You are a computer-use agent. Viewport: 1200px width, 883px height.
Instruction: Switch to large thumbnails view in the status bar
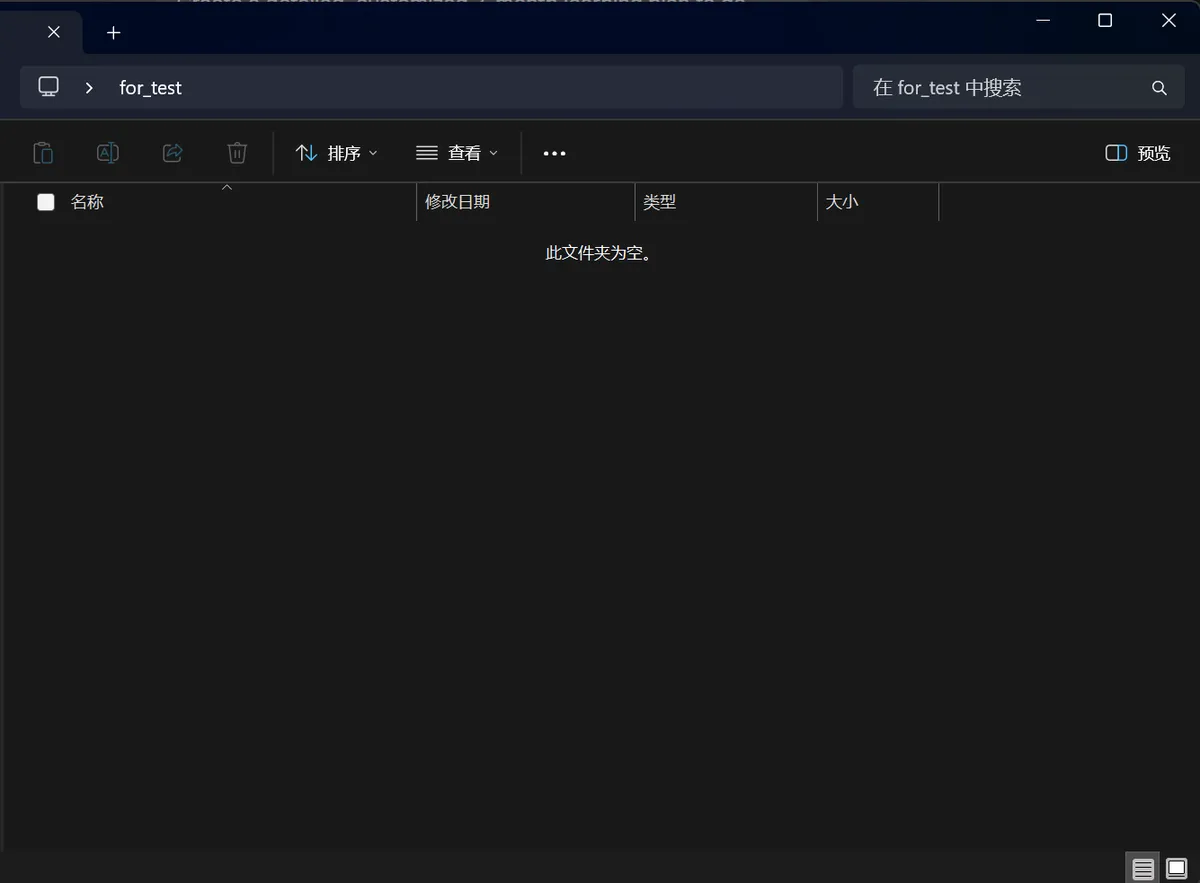pos(1178,867)
